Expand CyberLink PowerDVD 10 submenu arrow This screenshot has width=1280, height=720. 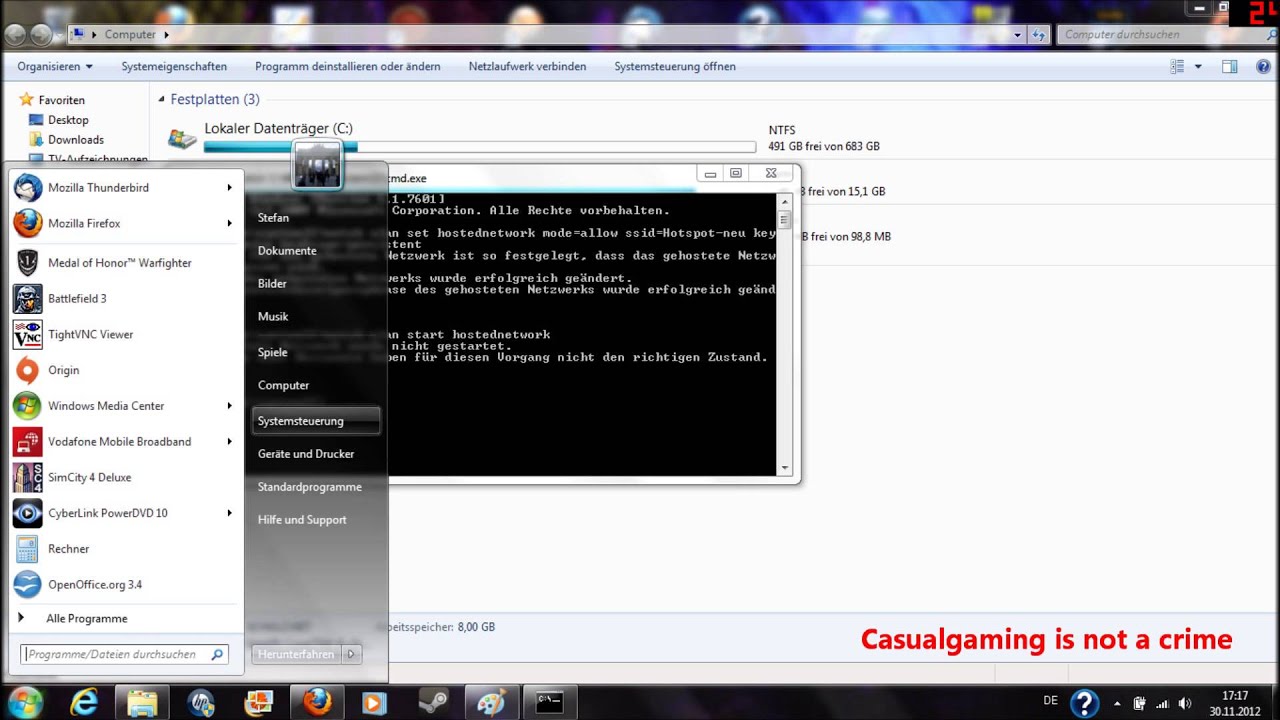229,513
